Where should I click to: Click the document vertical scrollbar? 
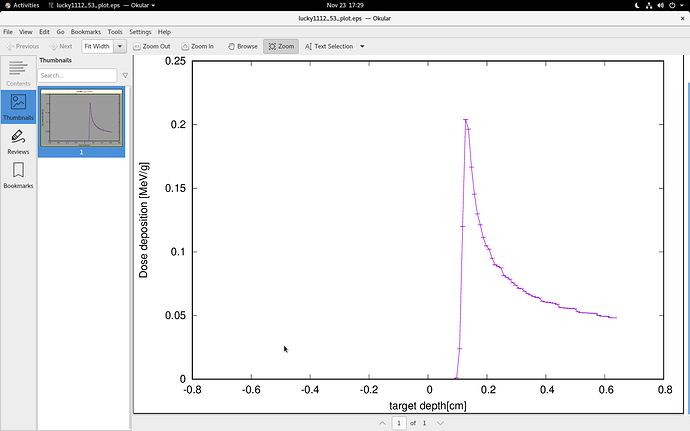(688, 249)
